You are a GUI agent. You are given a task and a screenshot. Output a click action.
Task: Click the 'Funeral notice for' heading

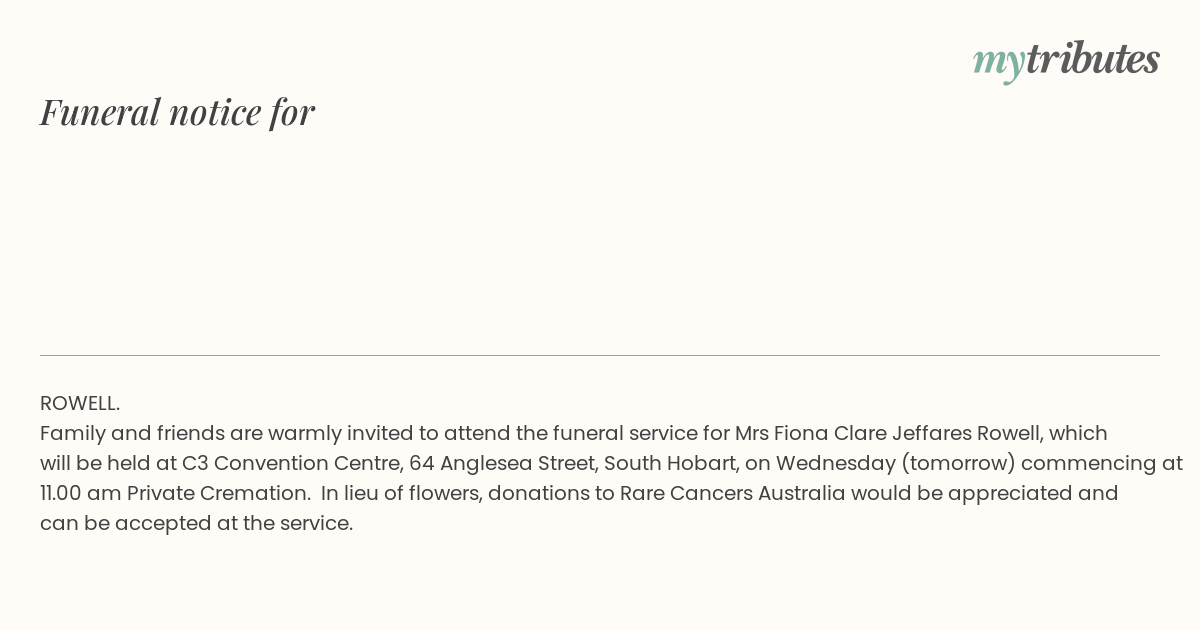(177, 112)
